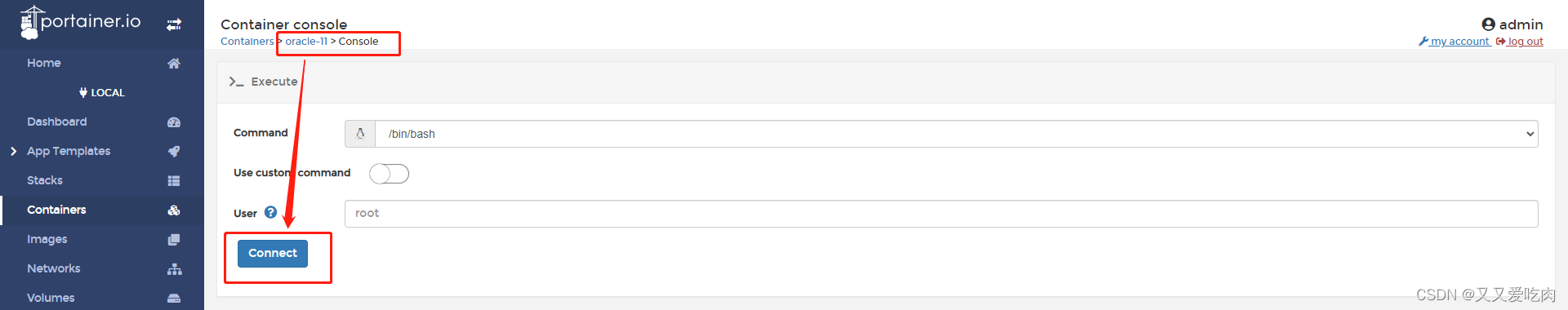1568x310 pixels.
Task: Click the Volumes drive icon
Action: click(174, 299)
